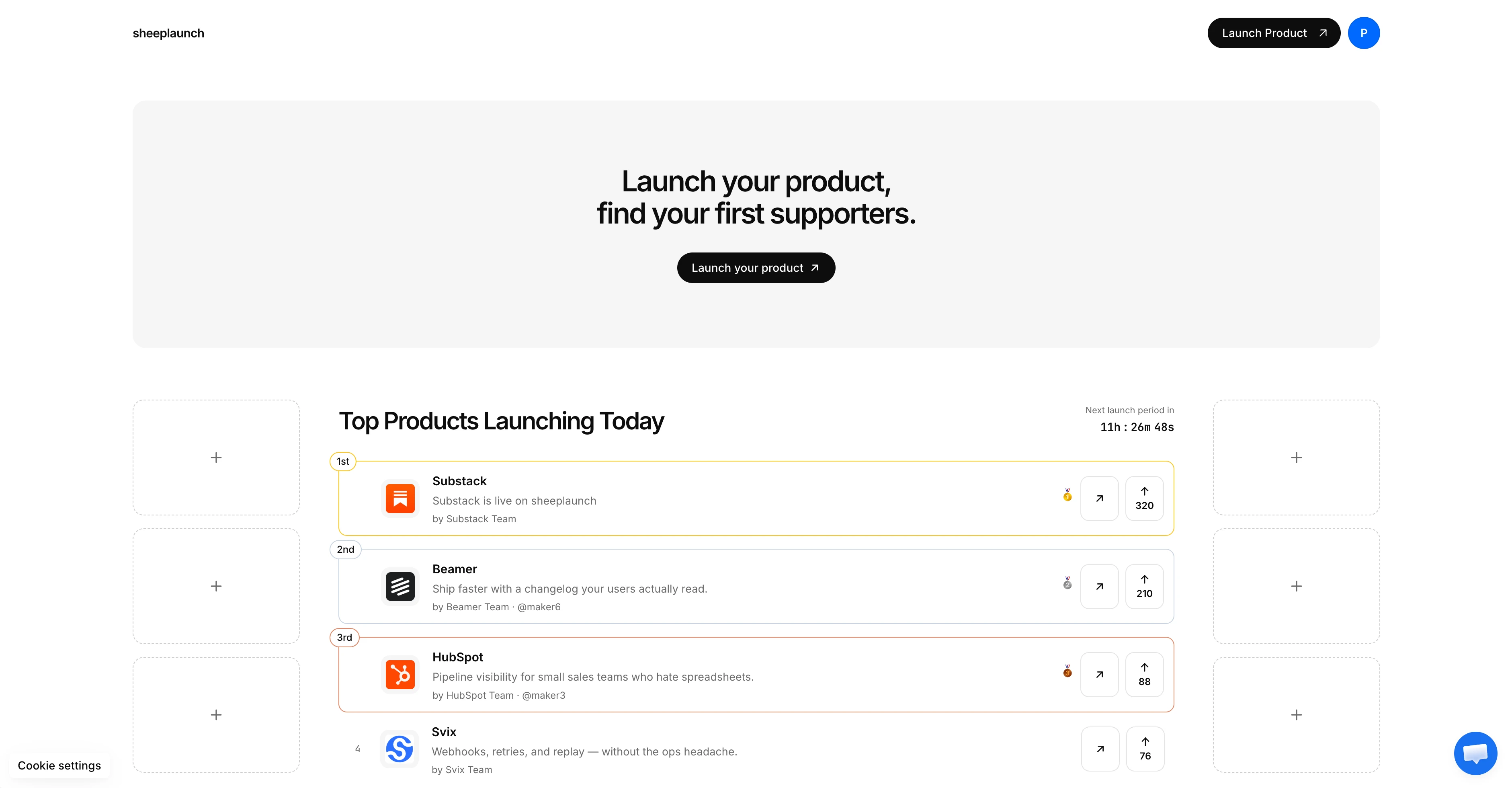
Task: Visit Svix via its external arrow button
Action: coord(1100,749)
